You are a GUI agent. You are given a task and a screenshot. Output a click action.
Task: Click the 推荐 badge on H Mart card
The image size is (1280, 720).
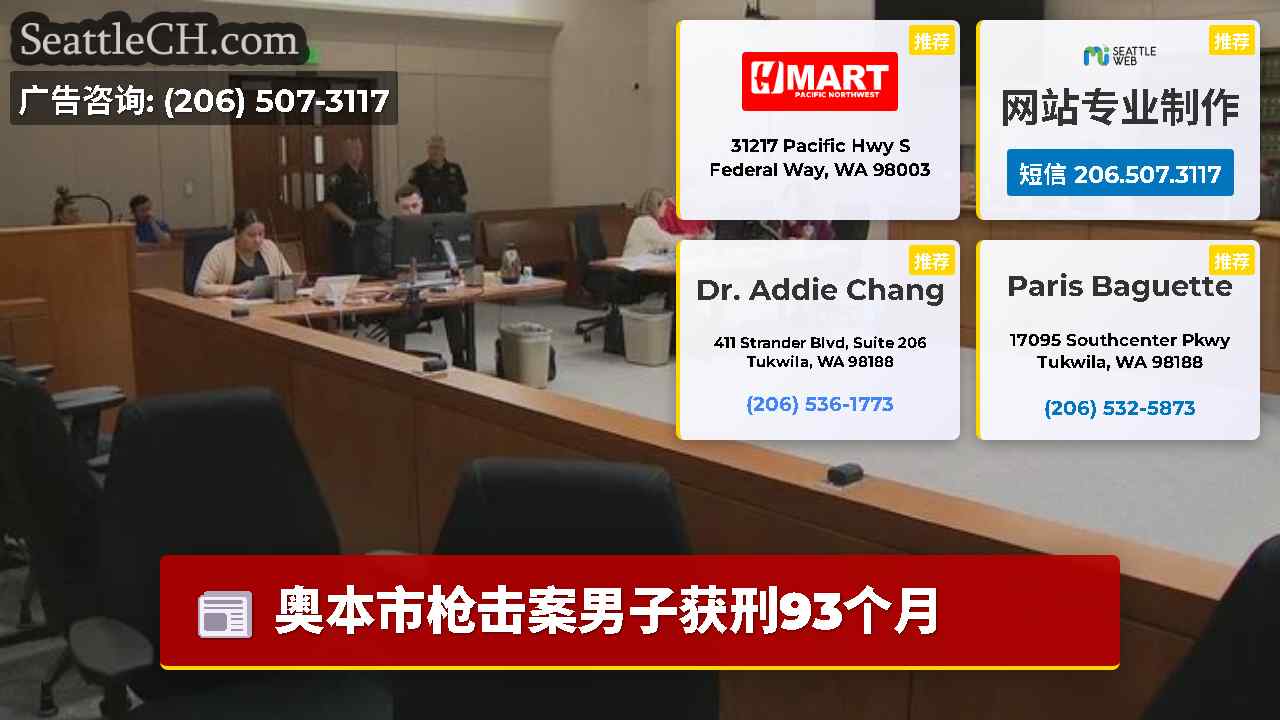(932, 41)
